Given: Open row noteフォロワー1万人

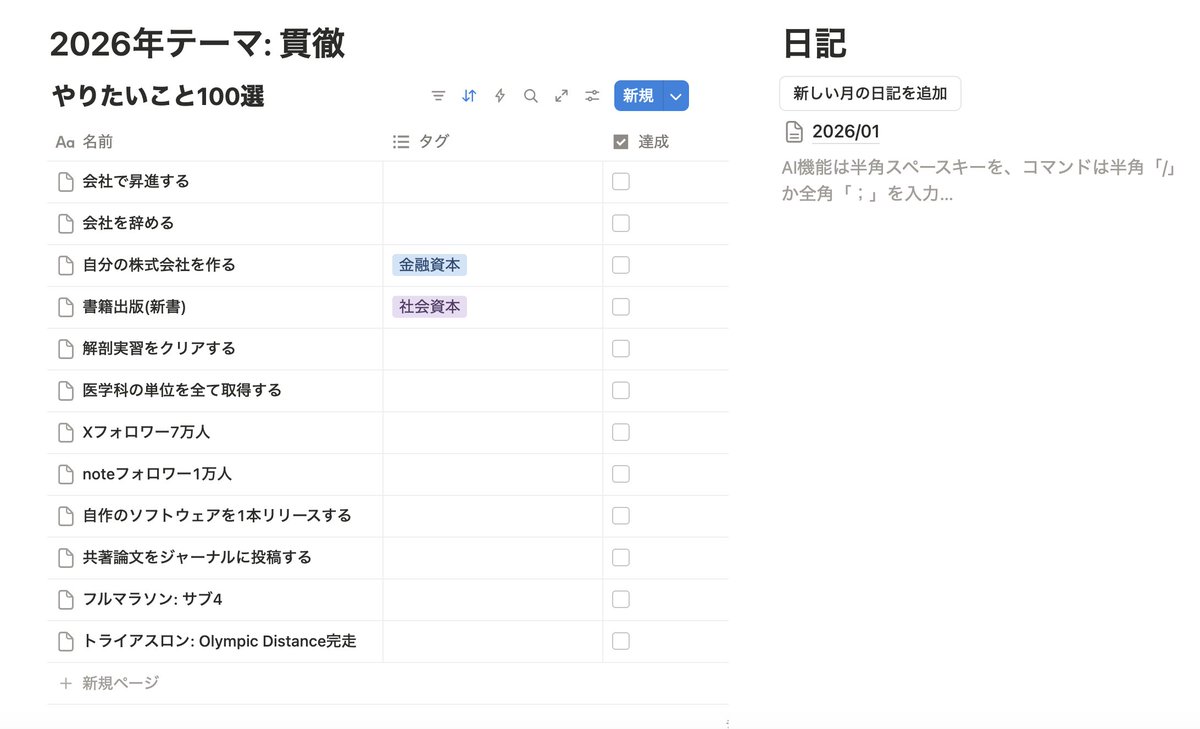Looking at the screenshot, I should coord(157,474).
